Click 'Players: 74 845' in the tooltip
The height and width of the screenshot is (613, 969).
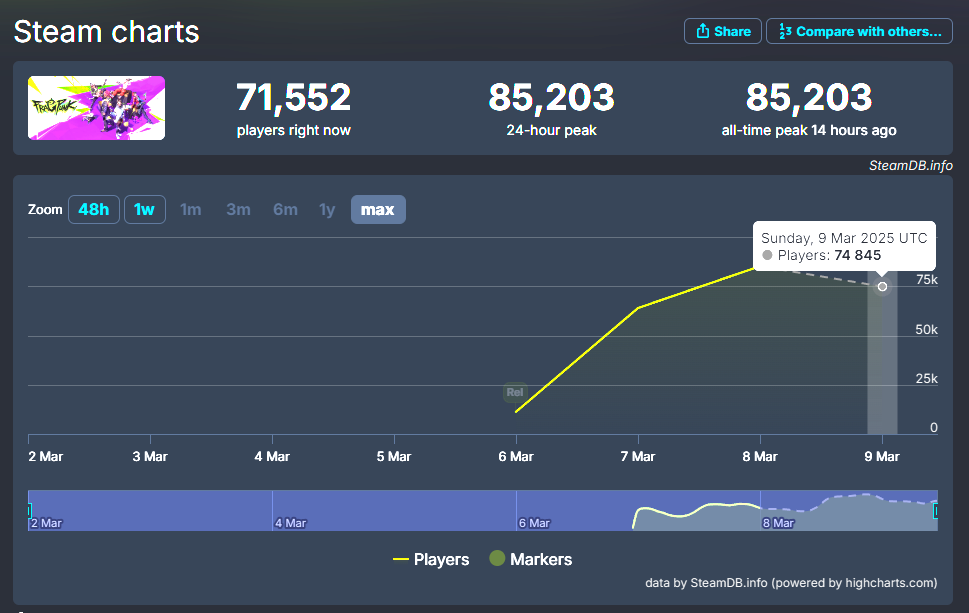point(822,255)
